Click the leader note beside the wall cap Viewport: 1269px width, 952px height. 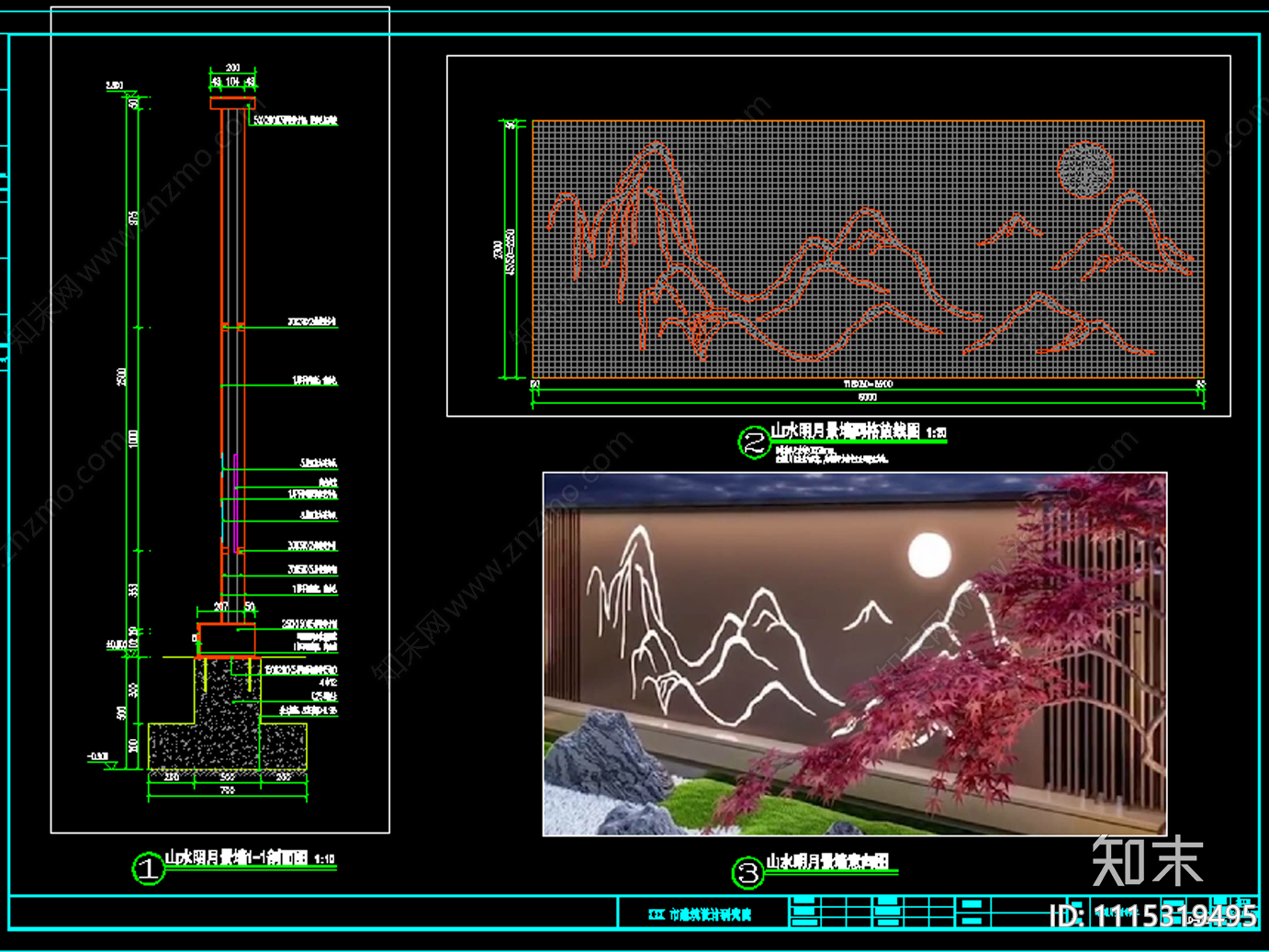(x=296, y=121)
